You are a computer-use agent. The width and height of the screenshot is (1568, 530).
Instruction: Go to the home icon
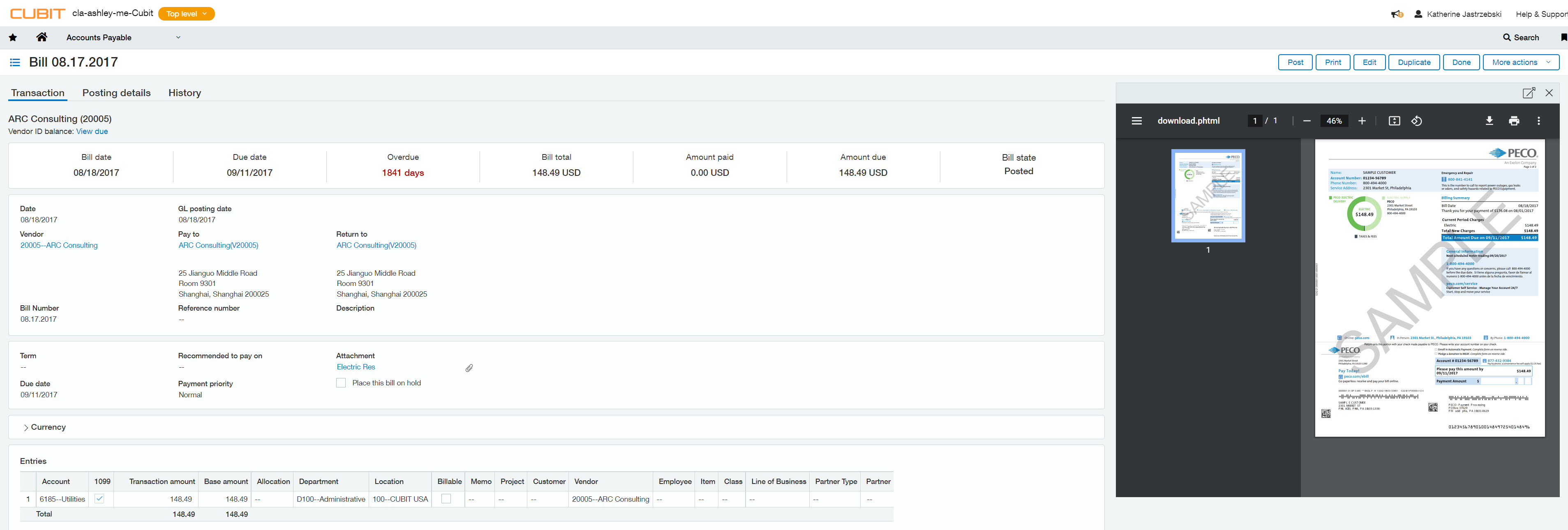[x=42, y=38]
